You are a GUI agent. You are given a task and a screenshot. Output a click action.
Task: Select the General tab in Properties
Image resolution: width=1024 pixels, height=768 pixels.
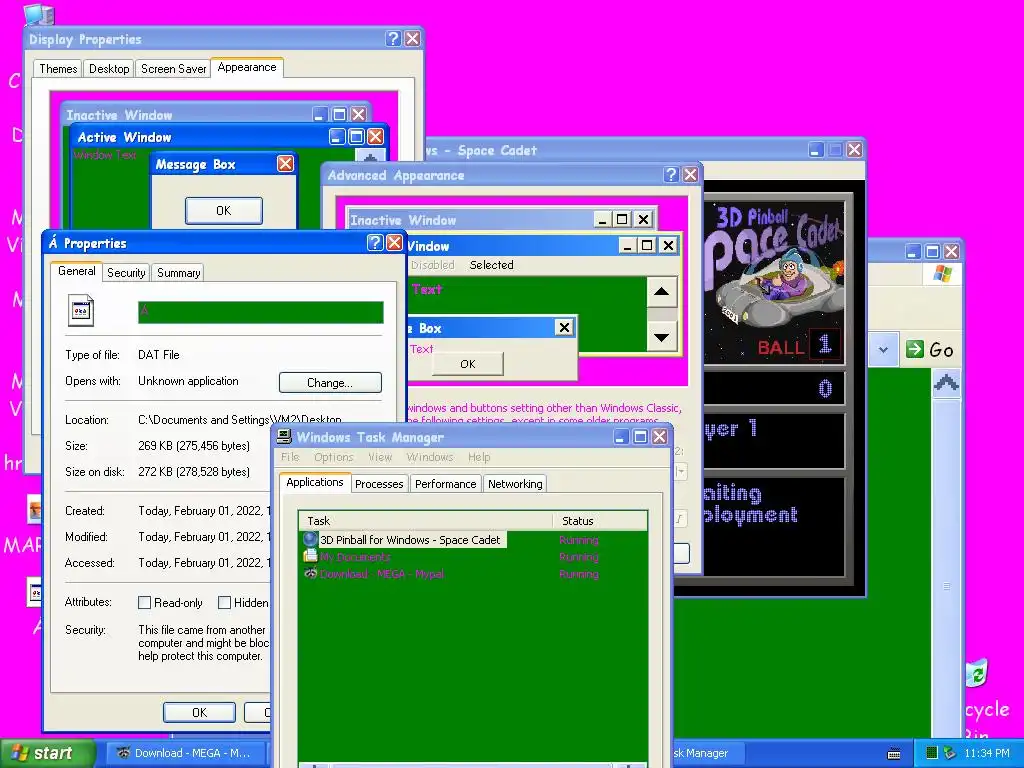[x=76, y=271]
